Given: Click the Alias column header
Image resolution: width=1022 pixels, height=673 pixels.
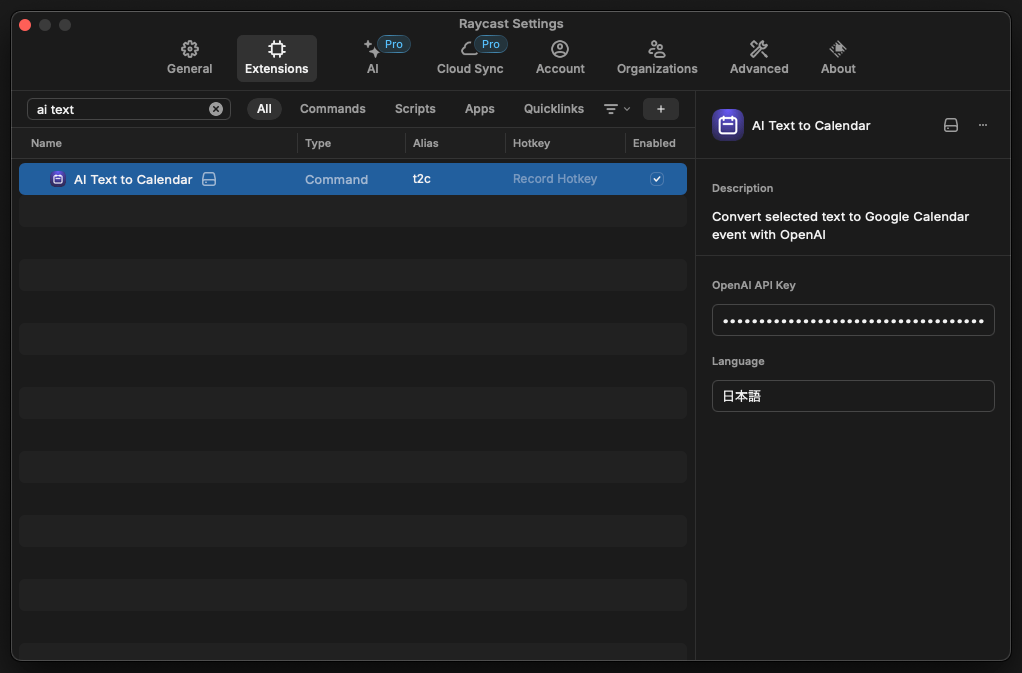Looking at the screenshot, I should click(426, 143).
